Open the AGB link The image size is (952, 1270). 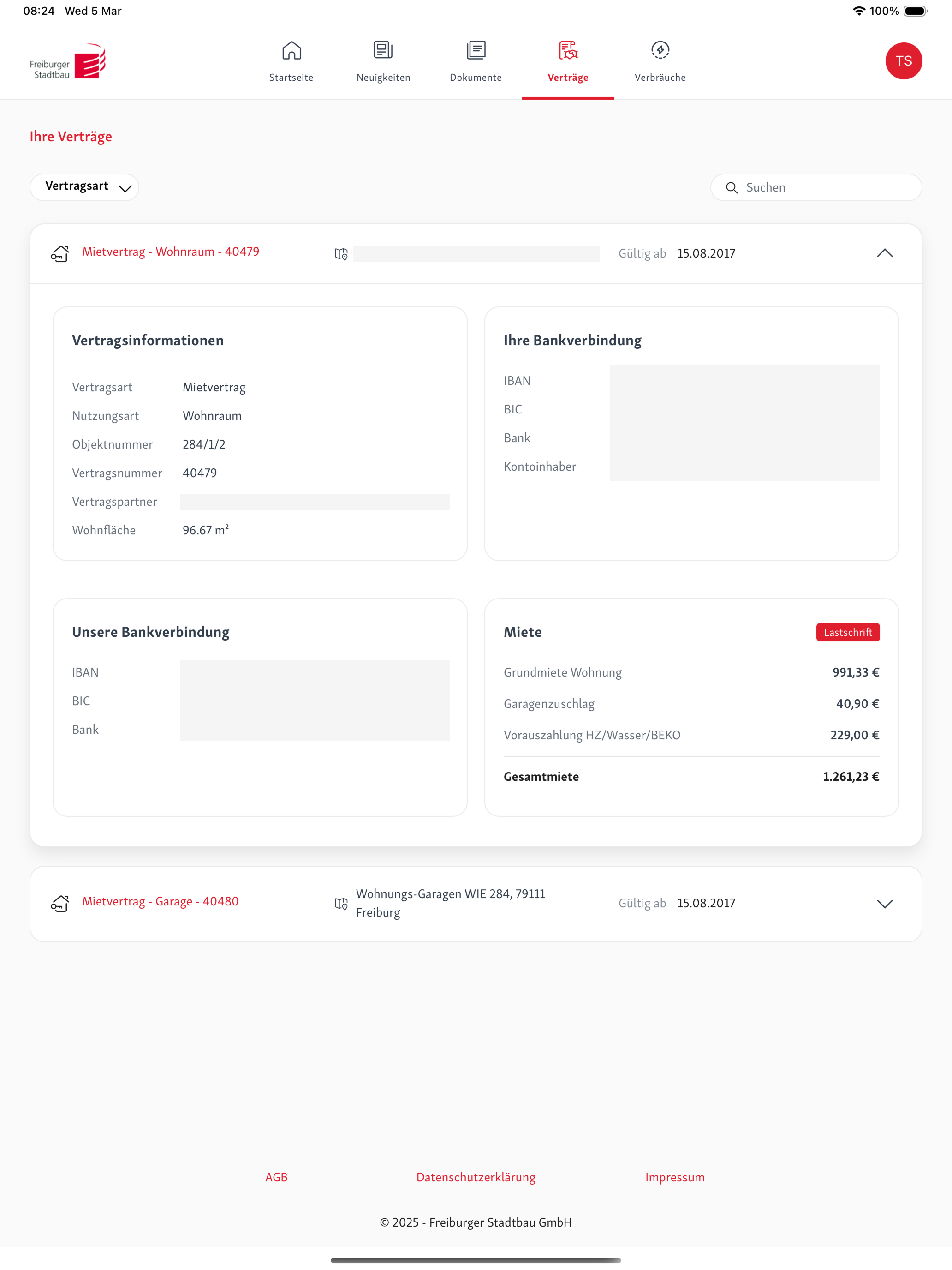pyautogui.click(x=276, y=1177)
